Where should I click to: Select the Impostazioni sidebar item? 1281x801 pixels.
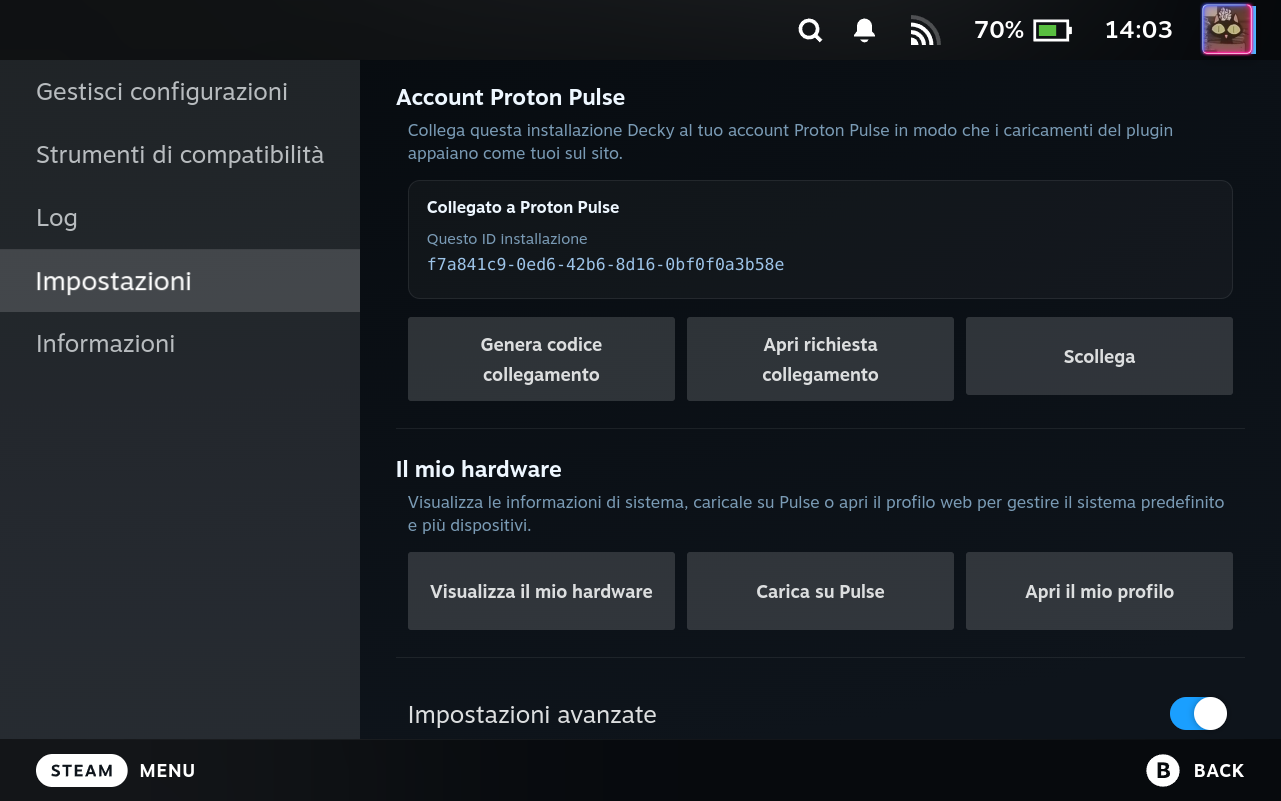tap(180, 281)
